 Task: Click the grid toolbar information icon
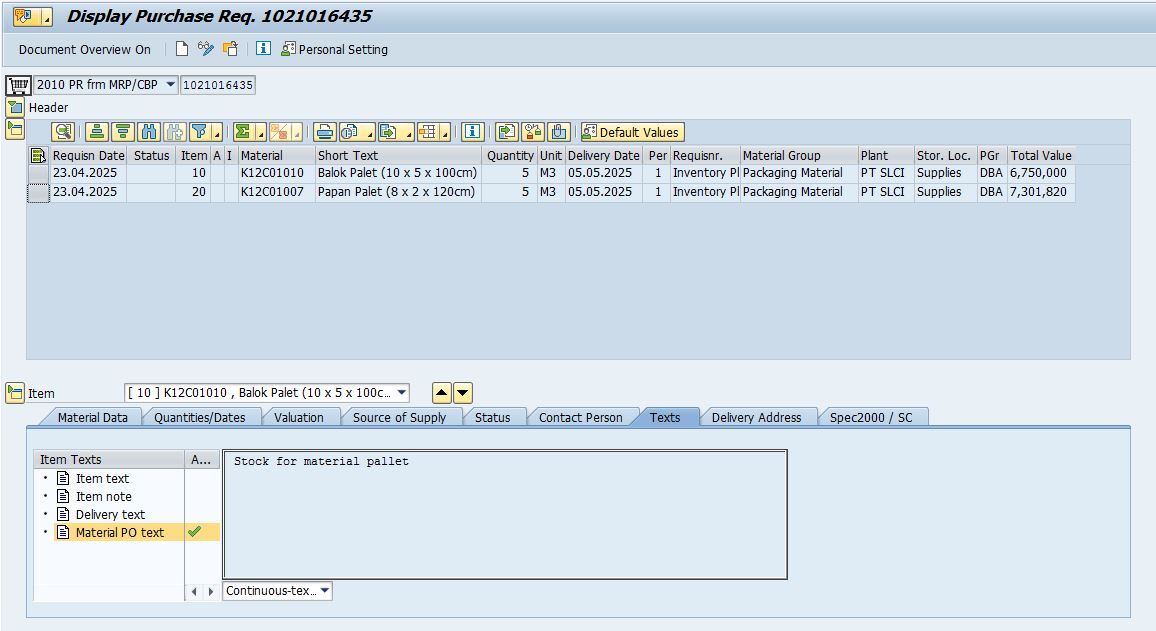pyautogui.click(x=473, y=132)
